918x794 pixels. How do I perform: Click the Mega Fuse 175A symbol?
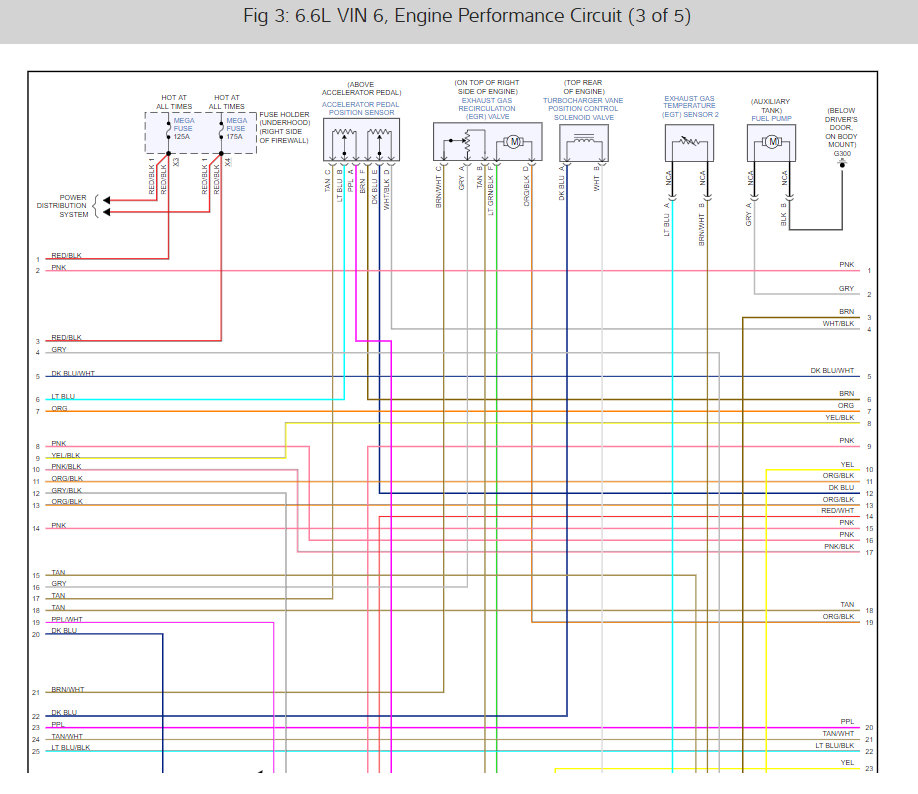pyautogui.click(x=221, y=130)
